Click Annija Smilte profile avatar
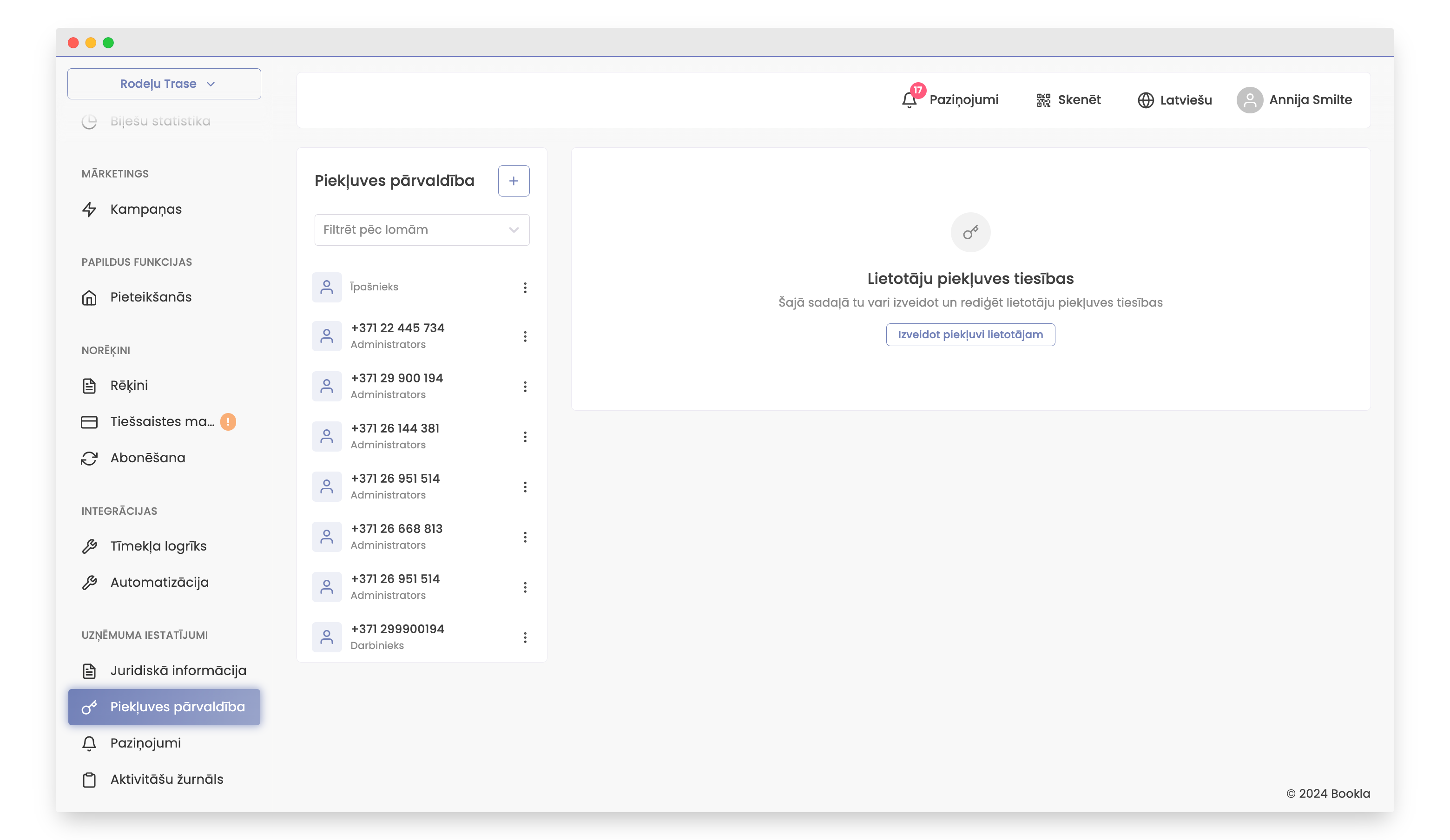The width and height of the screenshot is (1450, 840). coord(1249,100)
